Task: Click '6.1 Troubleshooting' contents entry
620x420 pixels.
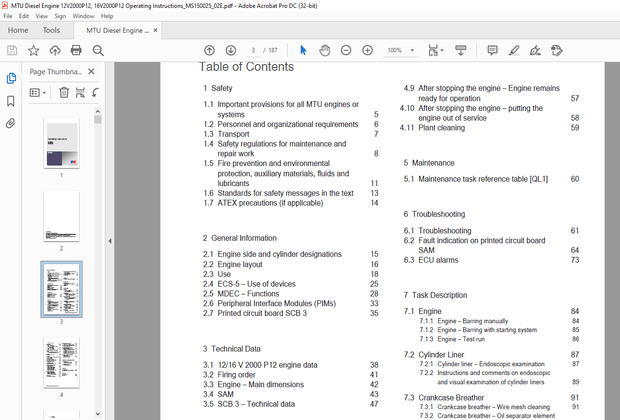Action: click(x=491, y=231)
